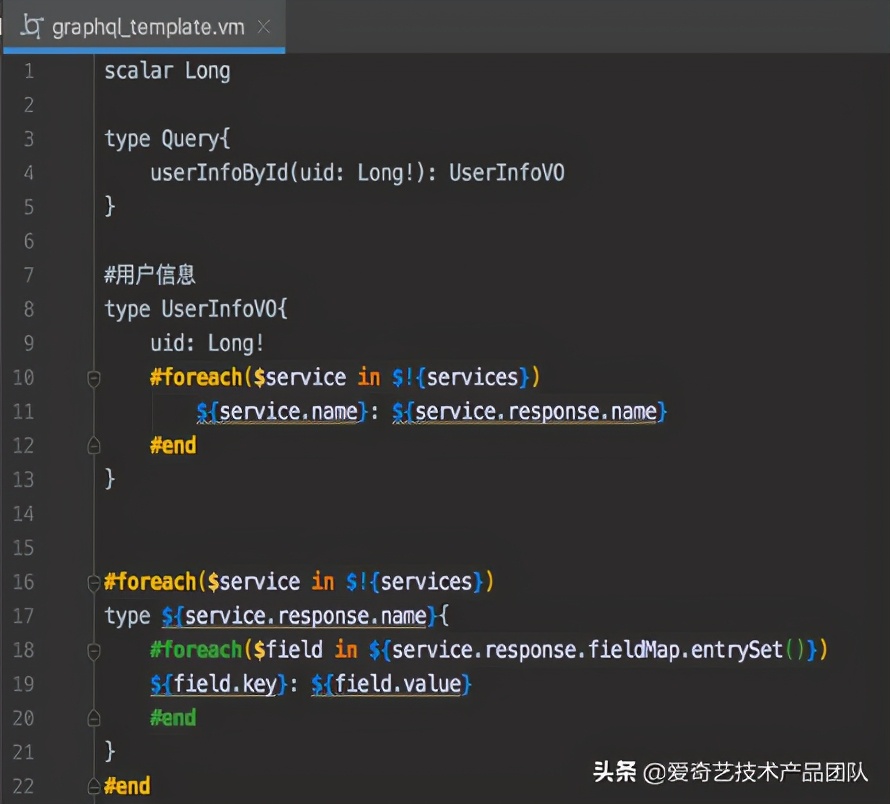Click the closing brace on line 5
Image resolution: width=890 pixels, height=804 pixels.
point(110,207)
